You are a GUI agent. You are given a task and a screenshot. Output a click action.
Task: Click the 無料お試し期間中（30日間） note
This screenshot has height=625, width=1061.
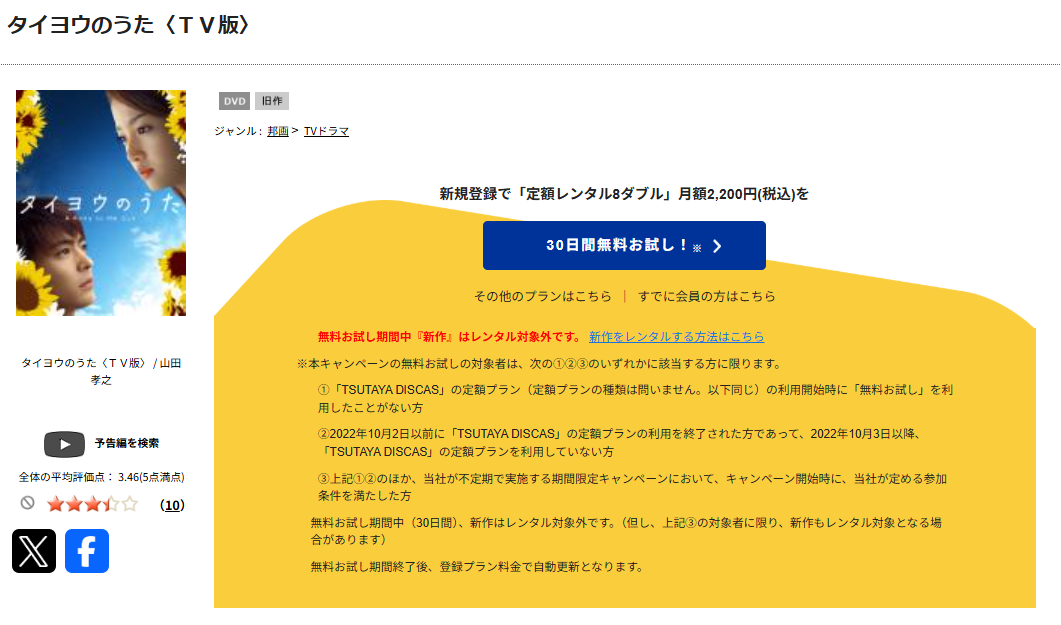626,531
